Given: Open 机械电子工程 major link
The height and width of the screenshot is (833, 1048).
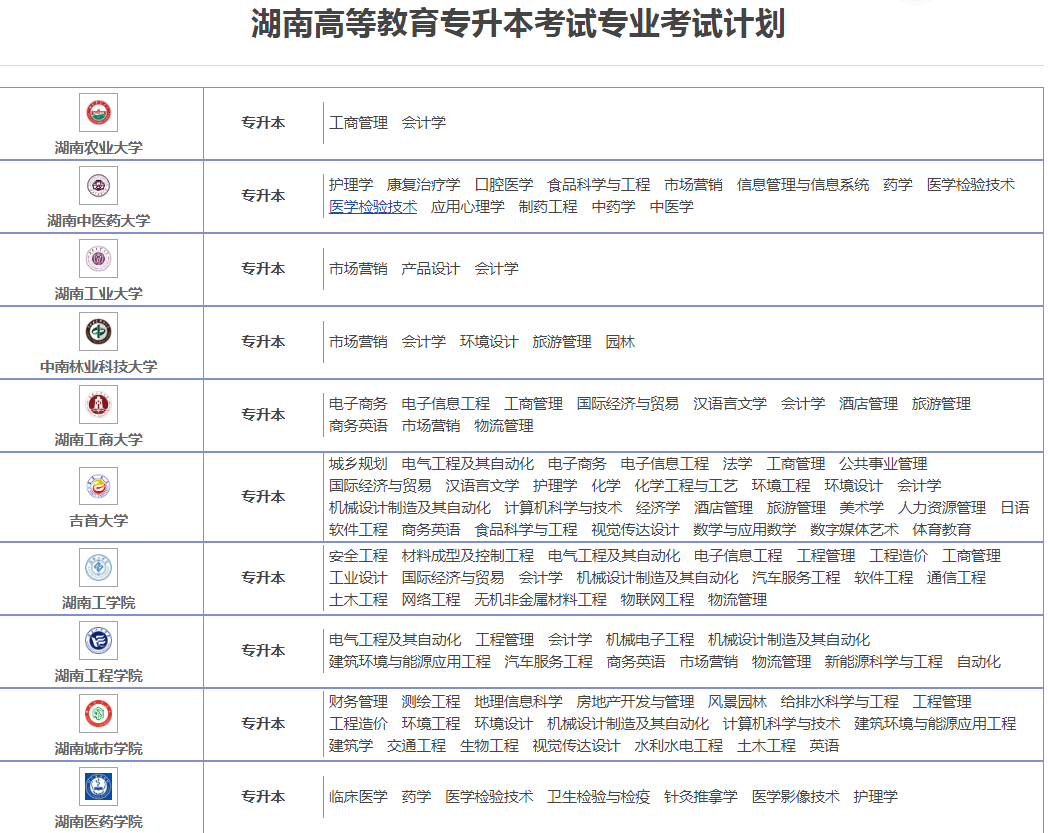Looking at the screenshot, I should point(650,640).
